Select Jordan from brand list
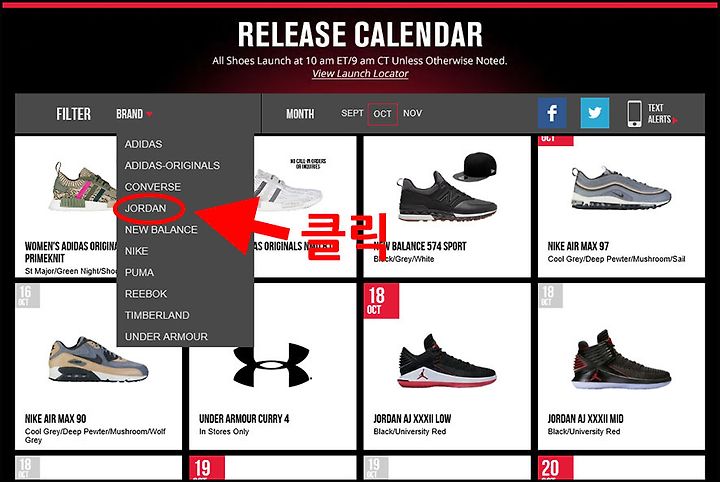The width and height of the screenshot is (720, 482). tap(145, 208)
